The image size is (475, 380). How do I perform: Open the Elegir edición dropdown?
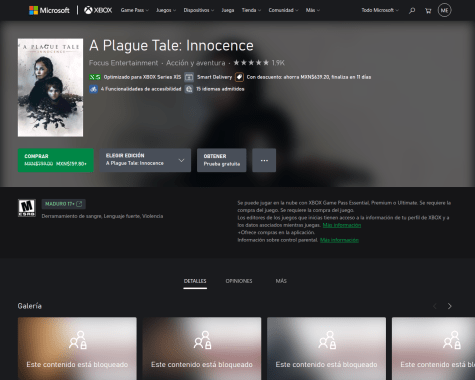click(145, 160)
